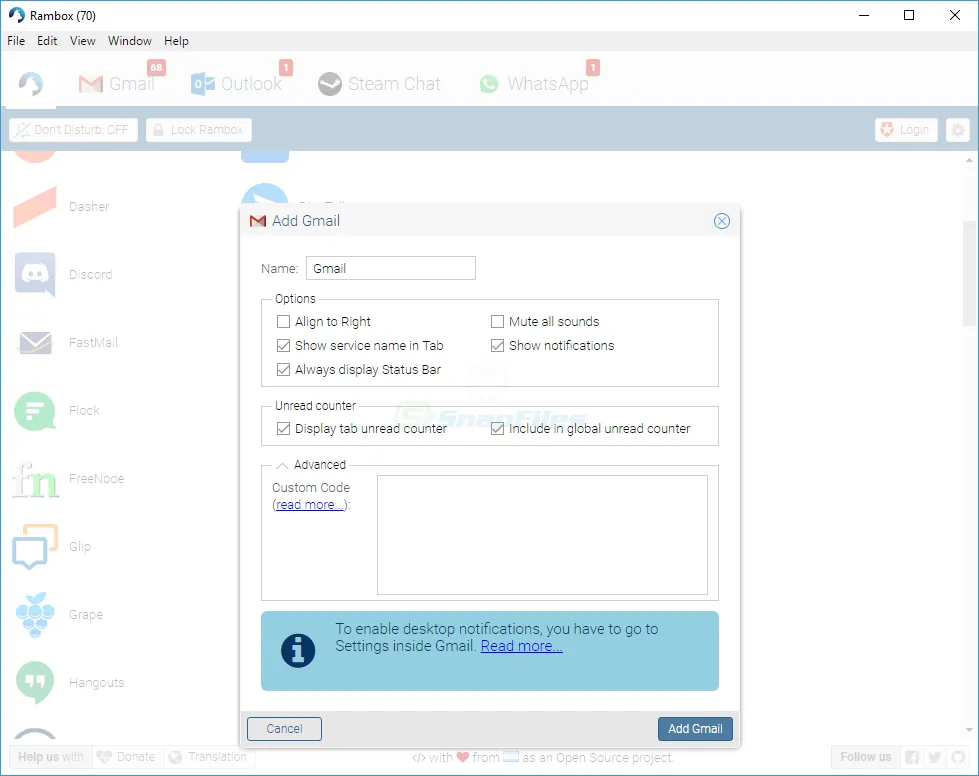Open the Facebook follow icon
The width and height of the screenshot is (979, 776).
click(912, 757)
